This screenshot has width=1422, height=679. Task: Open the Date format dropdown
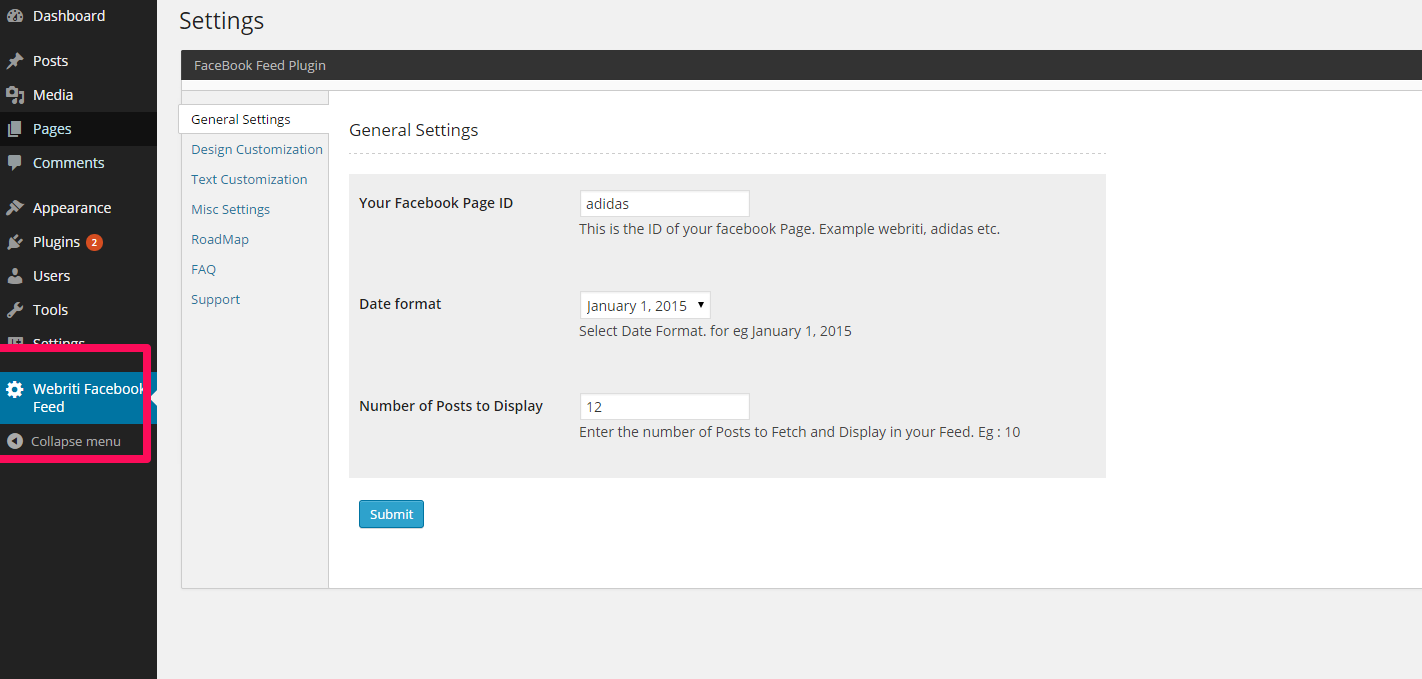[x=645, y=306]
